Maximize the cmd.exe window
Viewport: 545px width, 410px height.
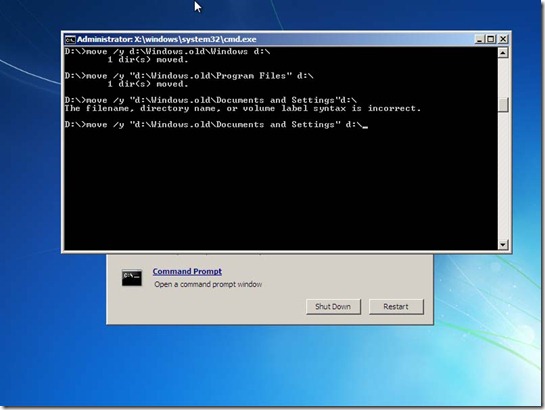(490, 39)
